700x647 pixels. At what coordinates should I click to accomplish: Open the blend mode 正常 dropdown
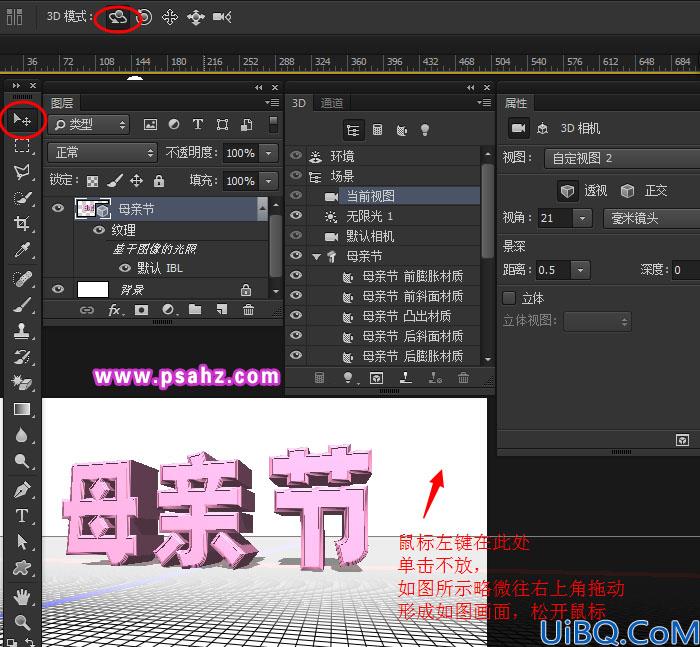tap(102, 153)
